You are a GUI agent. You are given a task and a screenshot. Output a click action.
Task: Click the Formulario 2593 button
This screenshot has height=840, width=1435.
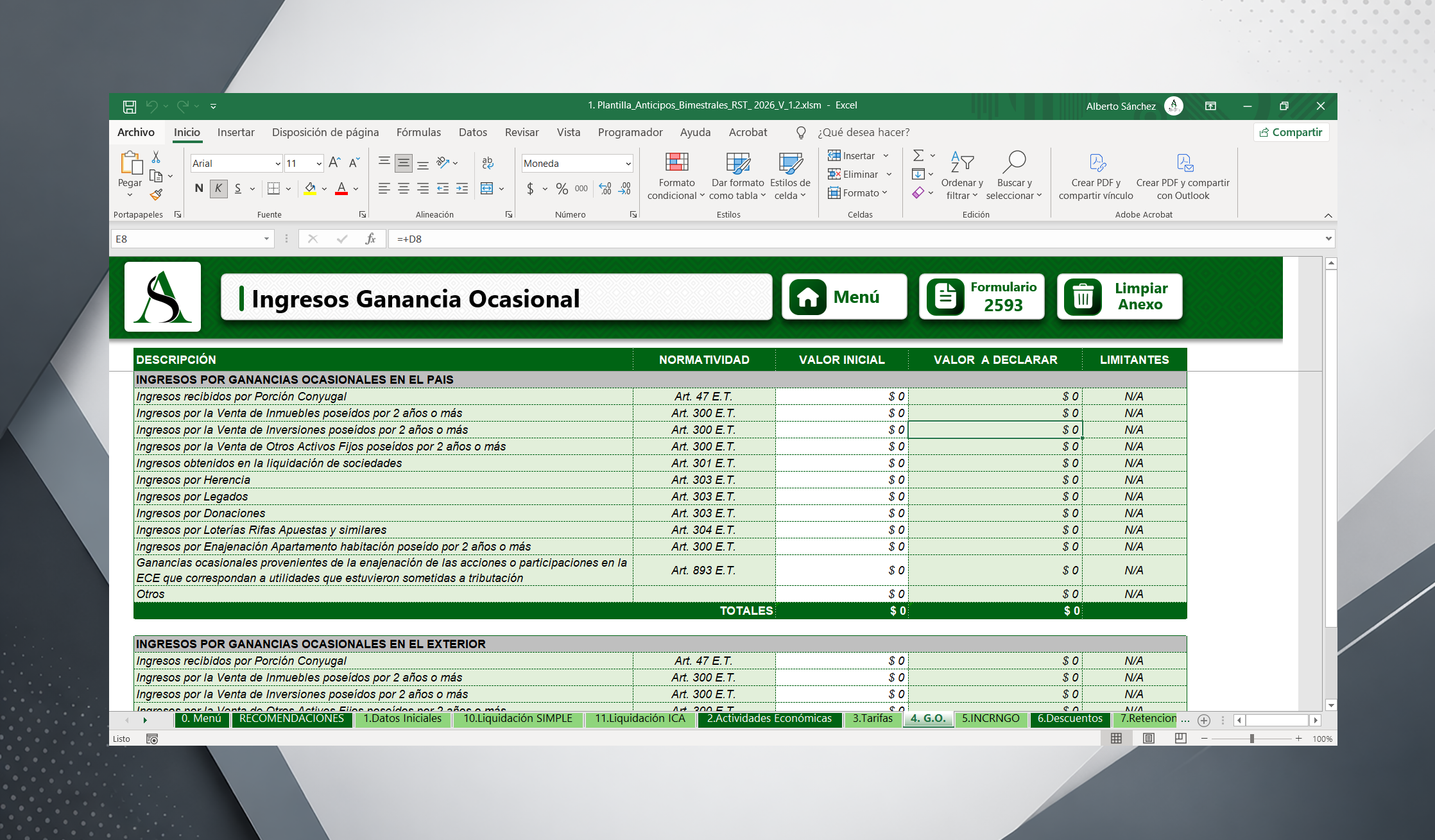[x=982, y=296]
